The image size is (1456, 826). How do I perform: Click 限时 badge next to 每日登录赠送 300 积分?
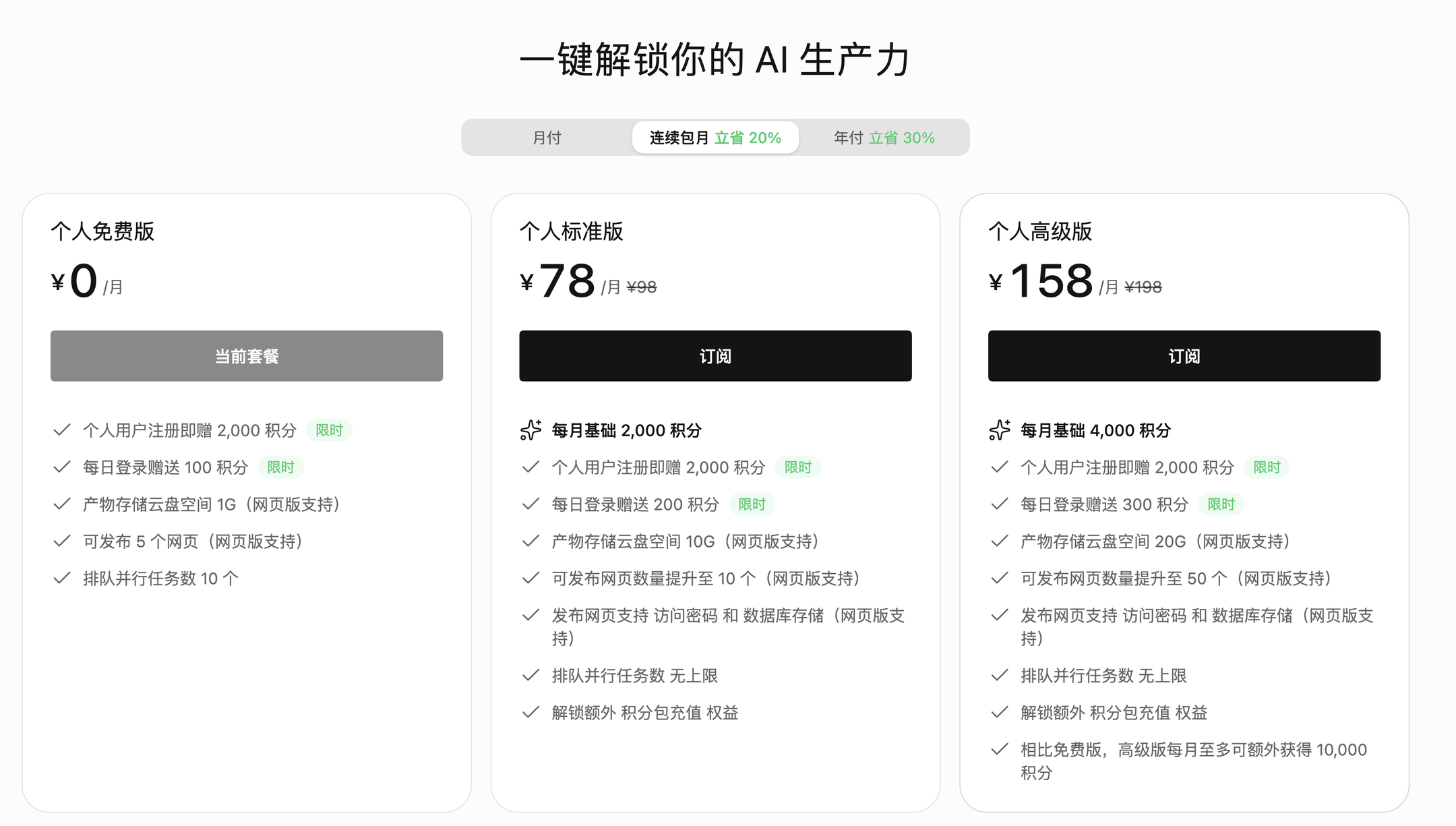click(1221, 504)
